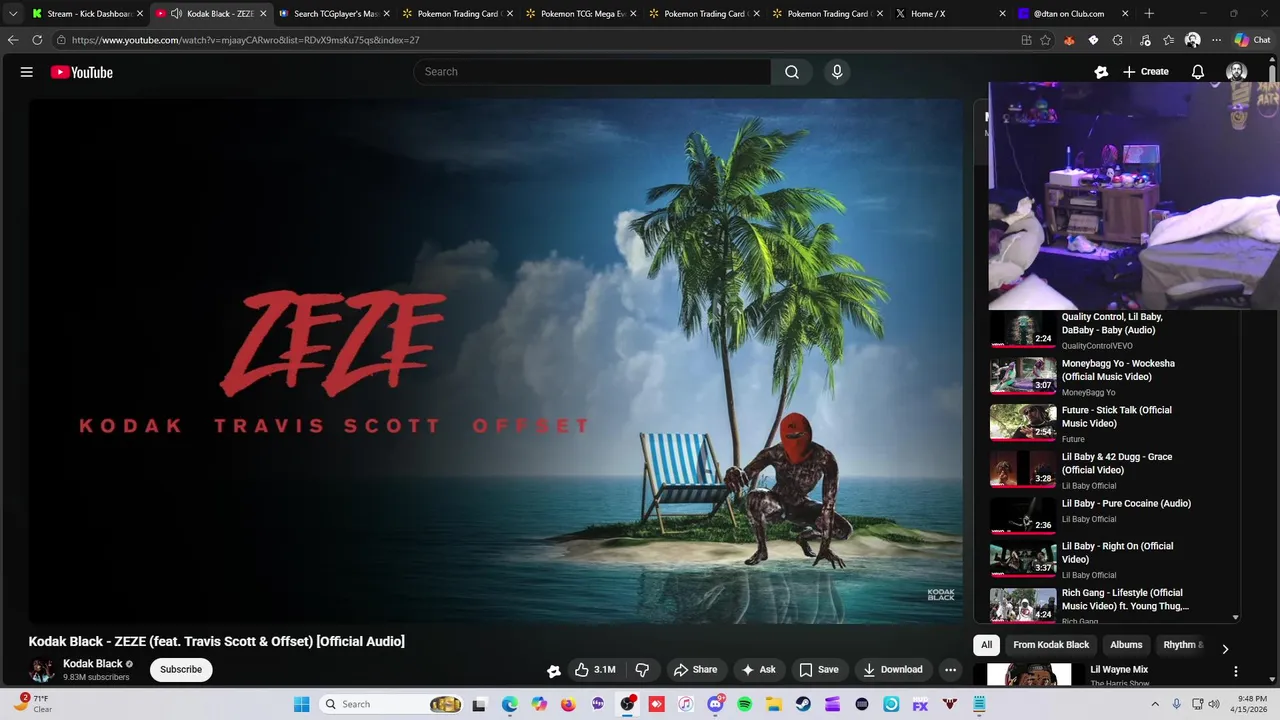Image resolution: width=1280 pixels, height=720 pixels.
Task: Select the Albums filter chip
Action: point(1126,645)
